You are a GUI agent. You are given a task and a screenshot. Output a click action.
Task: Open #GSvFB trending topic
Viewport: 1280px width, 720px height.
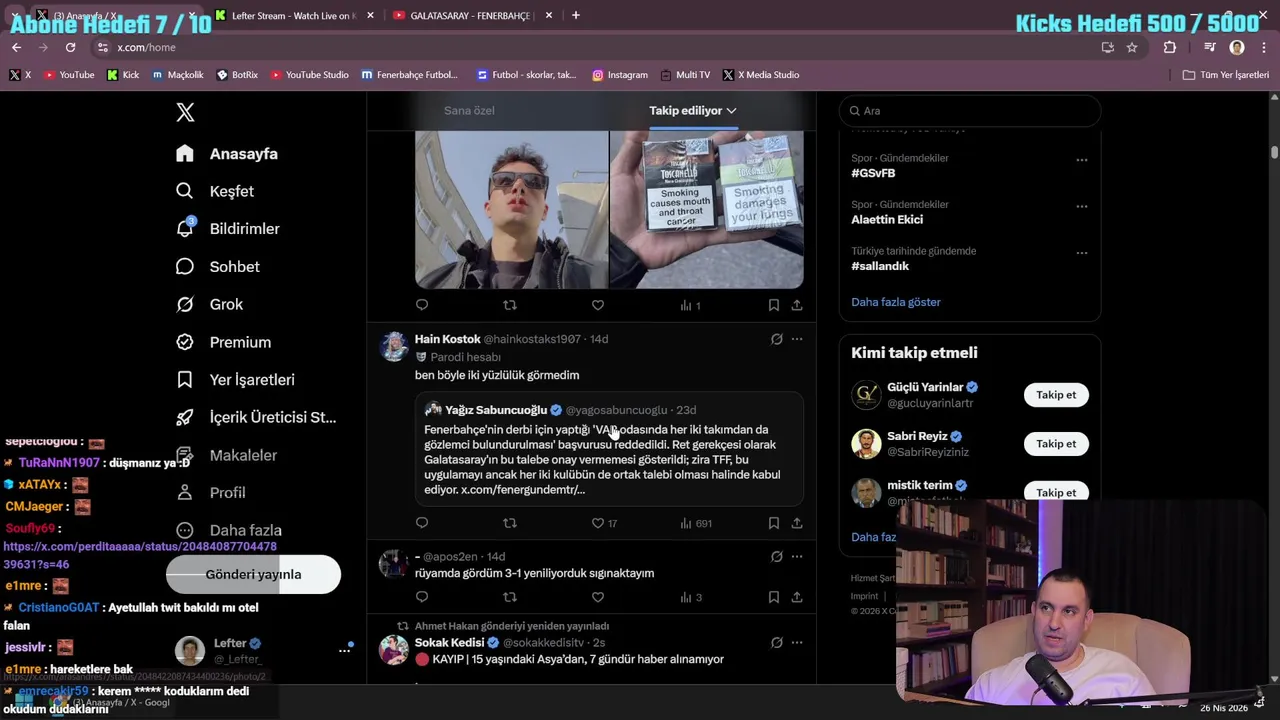coord(873,173)
